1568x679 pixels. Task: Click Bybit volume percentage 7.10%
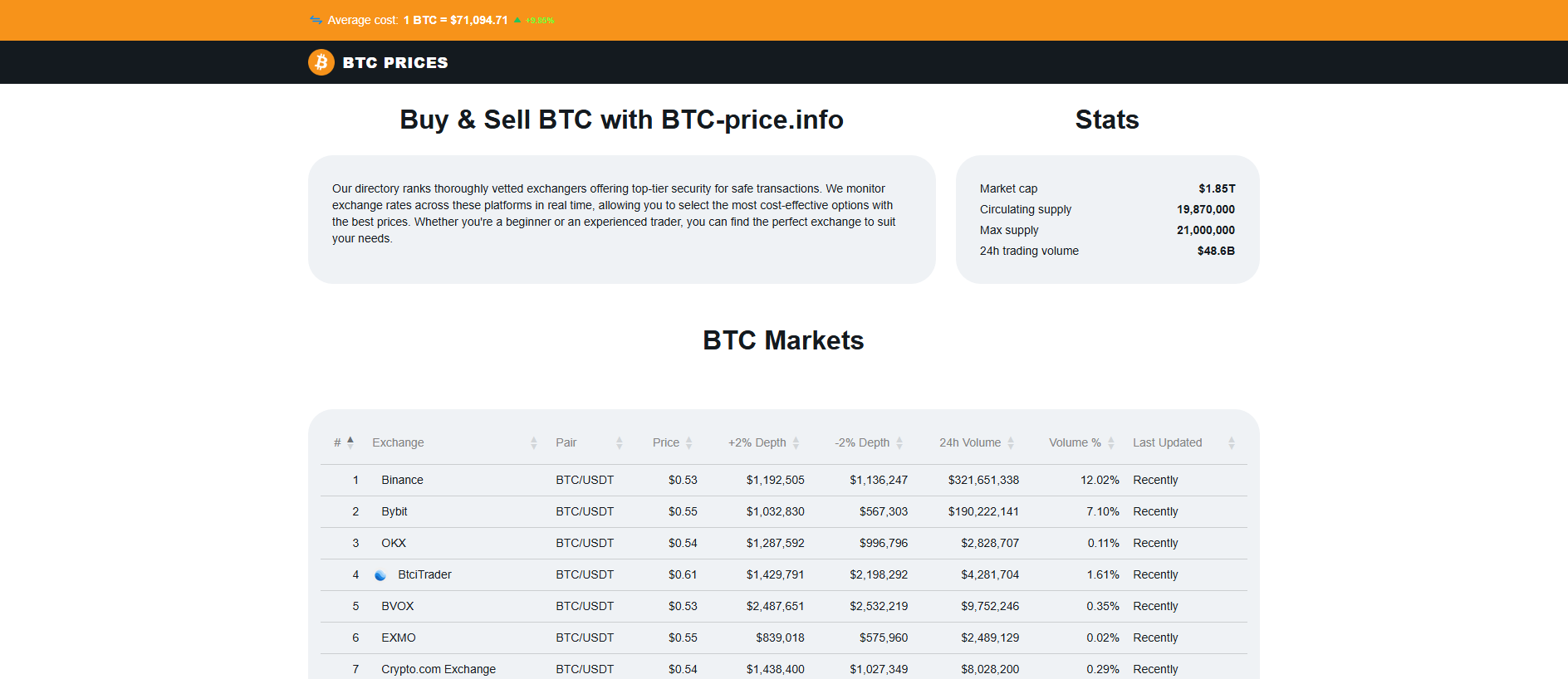coord(1103,511)
